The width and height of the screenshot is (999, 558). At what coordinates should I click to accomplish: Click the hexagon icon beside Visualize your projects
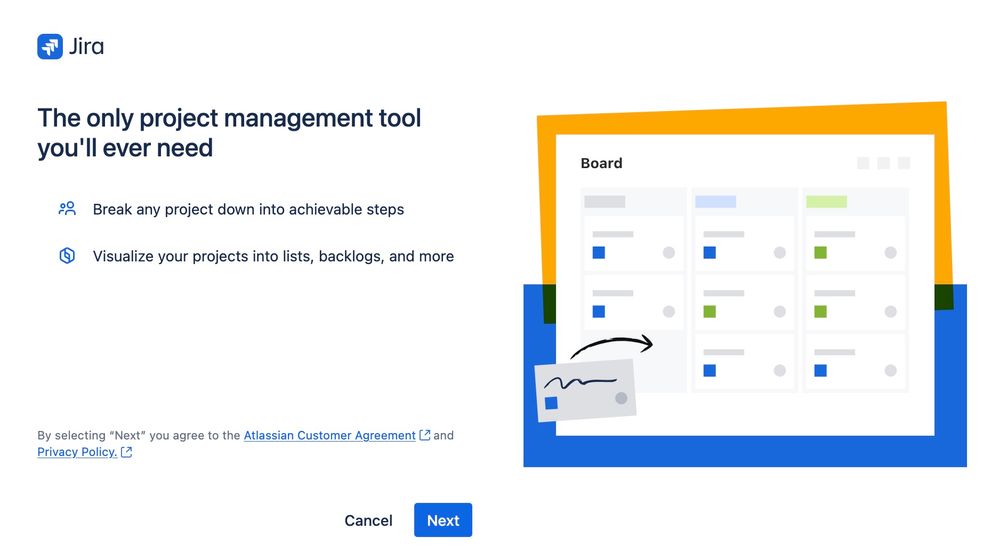(x=67, y=255)
